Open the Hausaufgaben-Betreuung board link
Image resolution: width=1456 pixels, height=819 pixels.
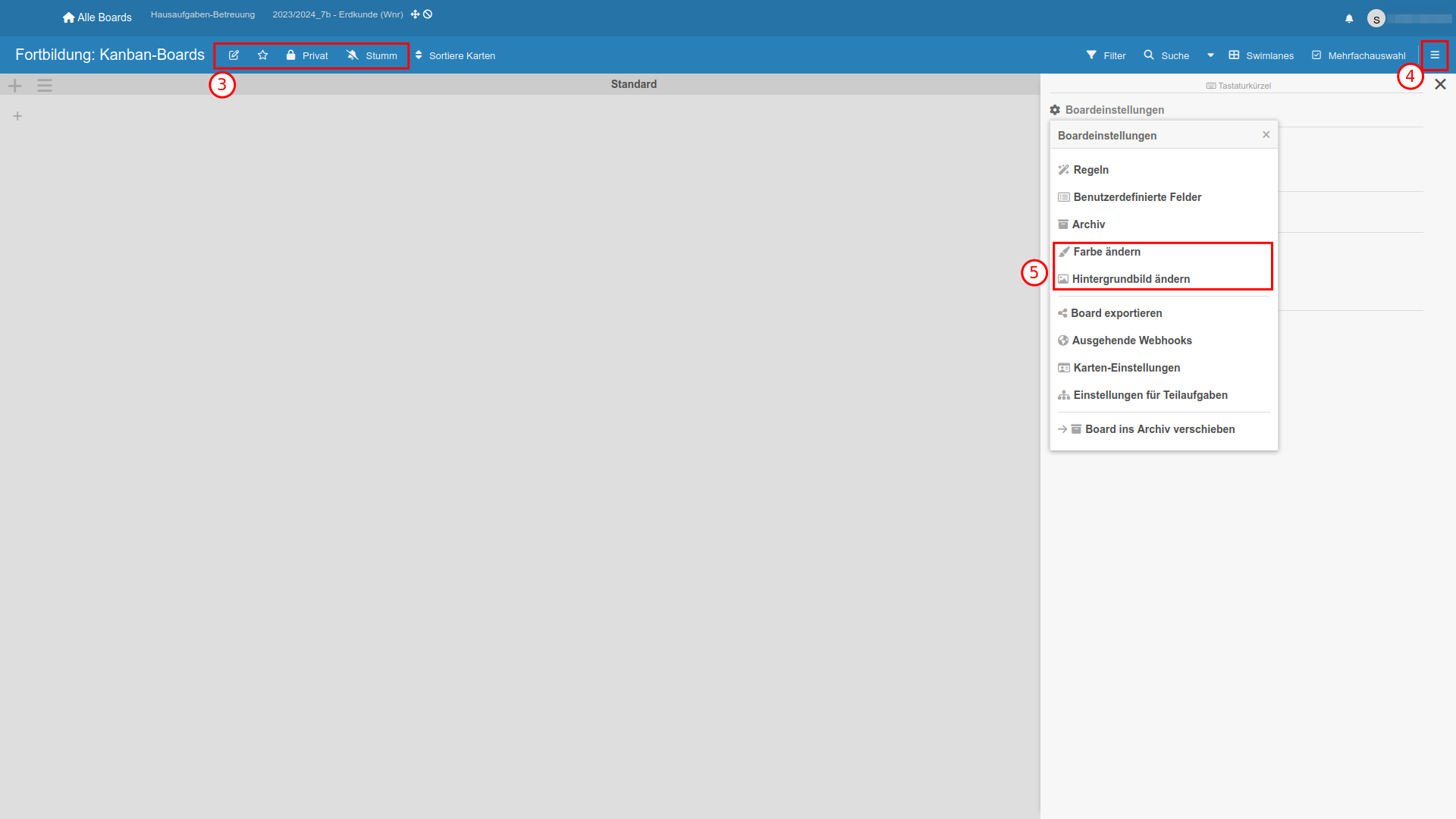(202, 14)
